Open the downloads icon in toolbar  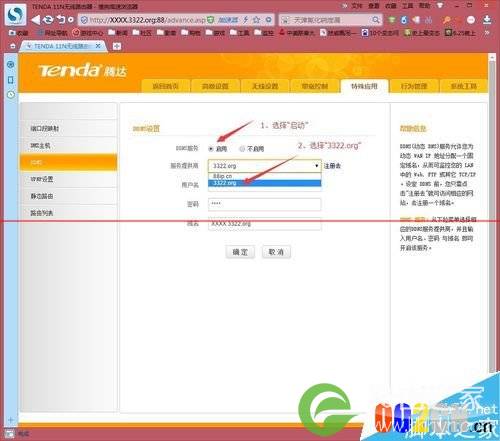point(487,20)
